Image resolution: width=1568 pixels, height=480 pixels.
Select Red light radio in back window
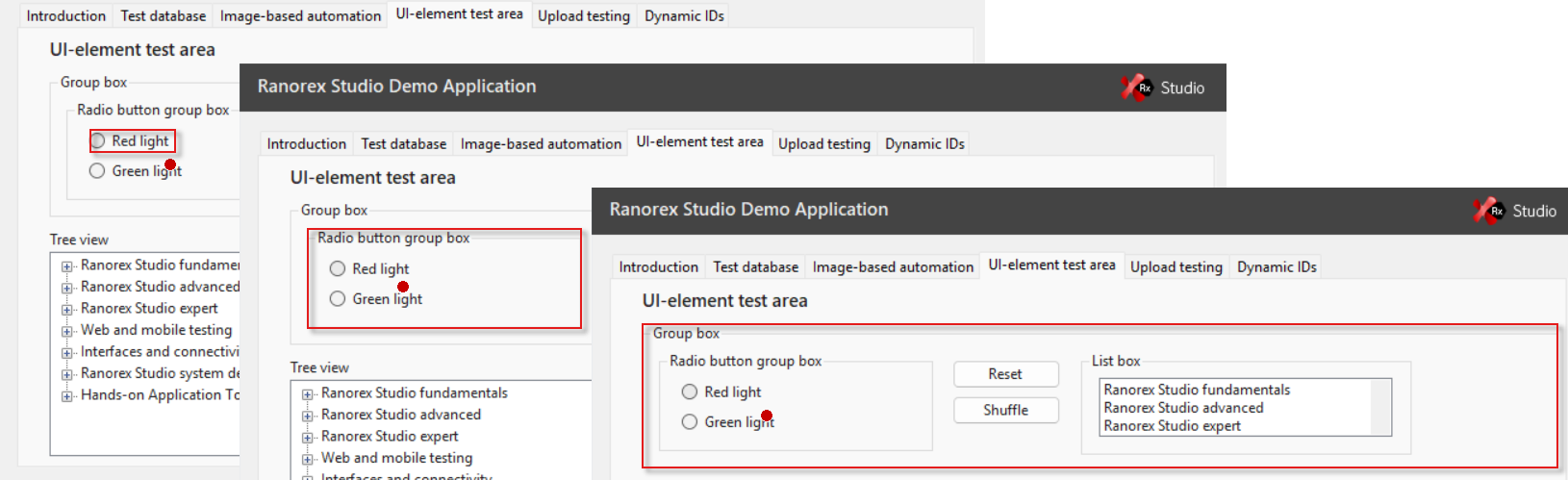97,140
